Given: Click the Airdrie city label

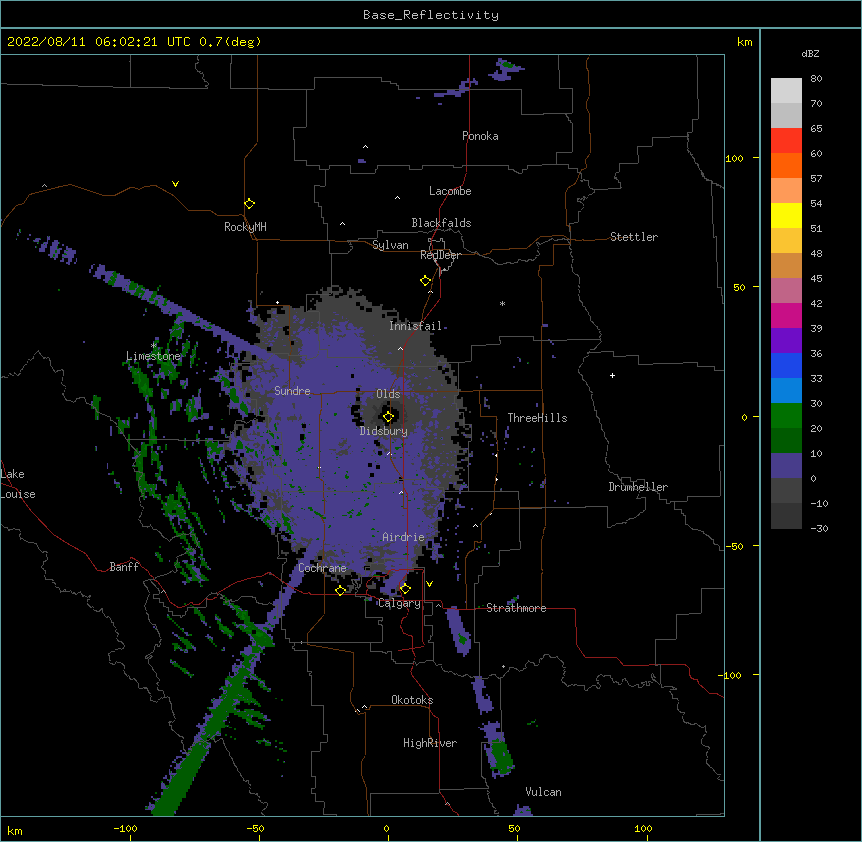Looking at the screenshot, I should pos(404,537).
